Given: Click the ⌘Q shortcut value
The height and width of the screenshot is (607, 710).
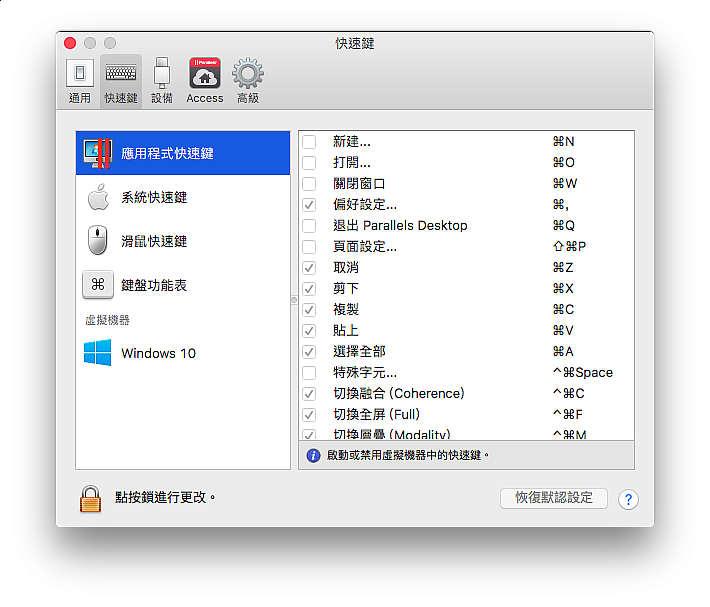Looking at the screenshot, I should 564,225.
